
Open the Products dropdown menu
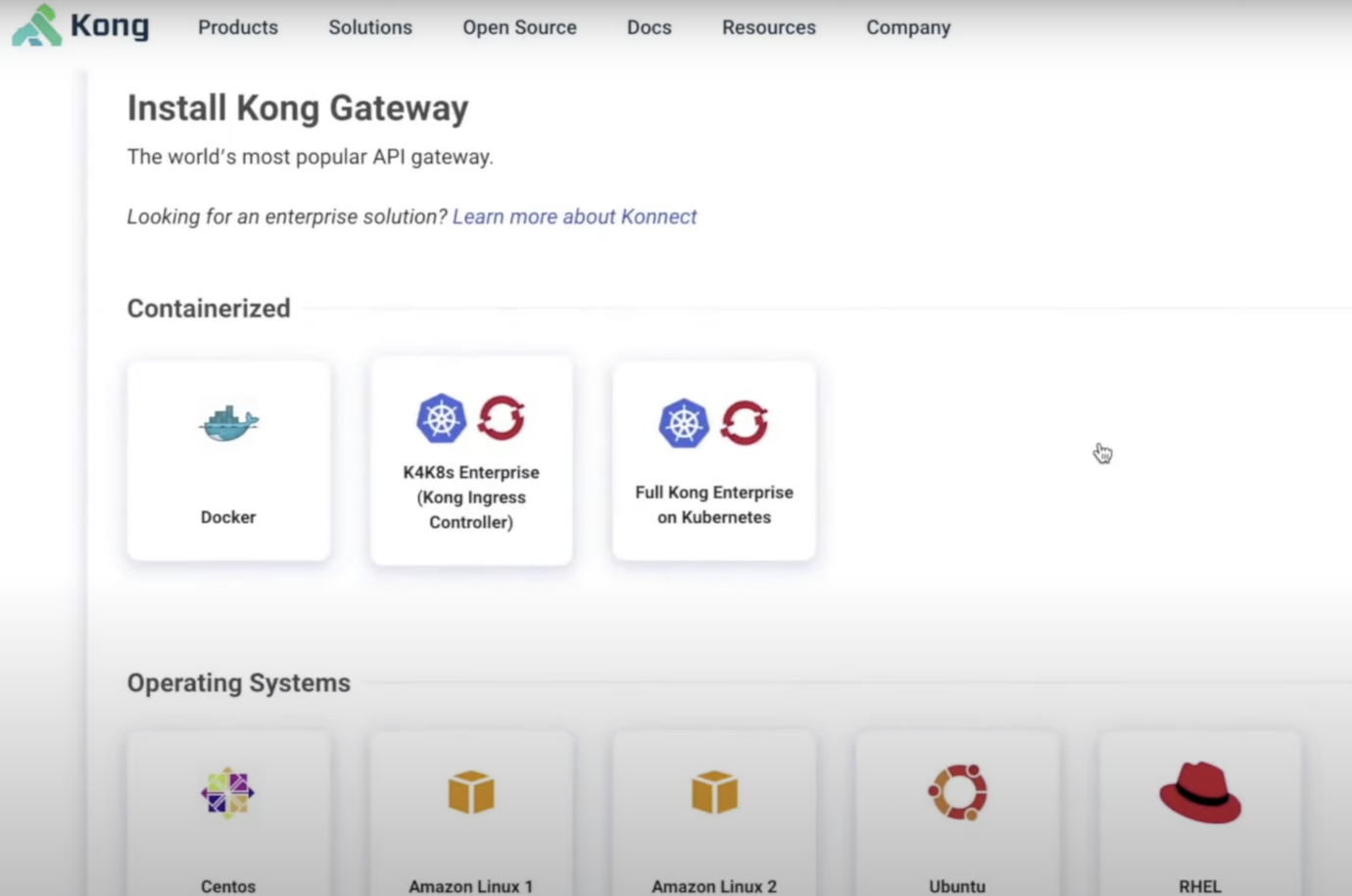coord(237,27)
